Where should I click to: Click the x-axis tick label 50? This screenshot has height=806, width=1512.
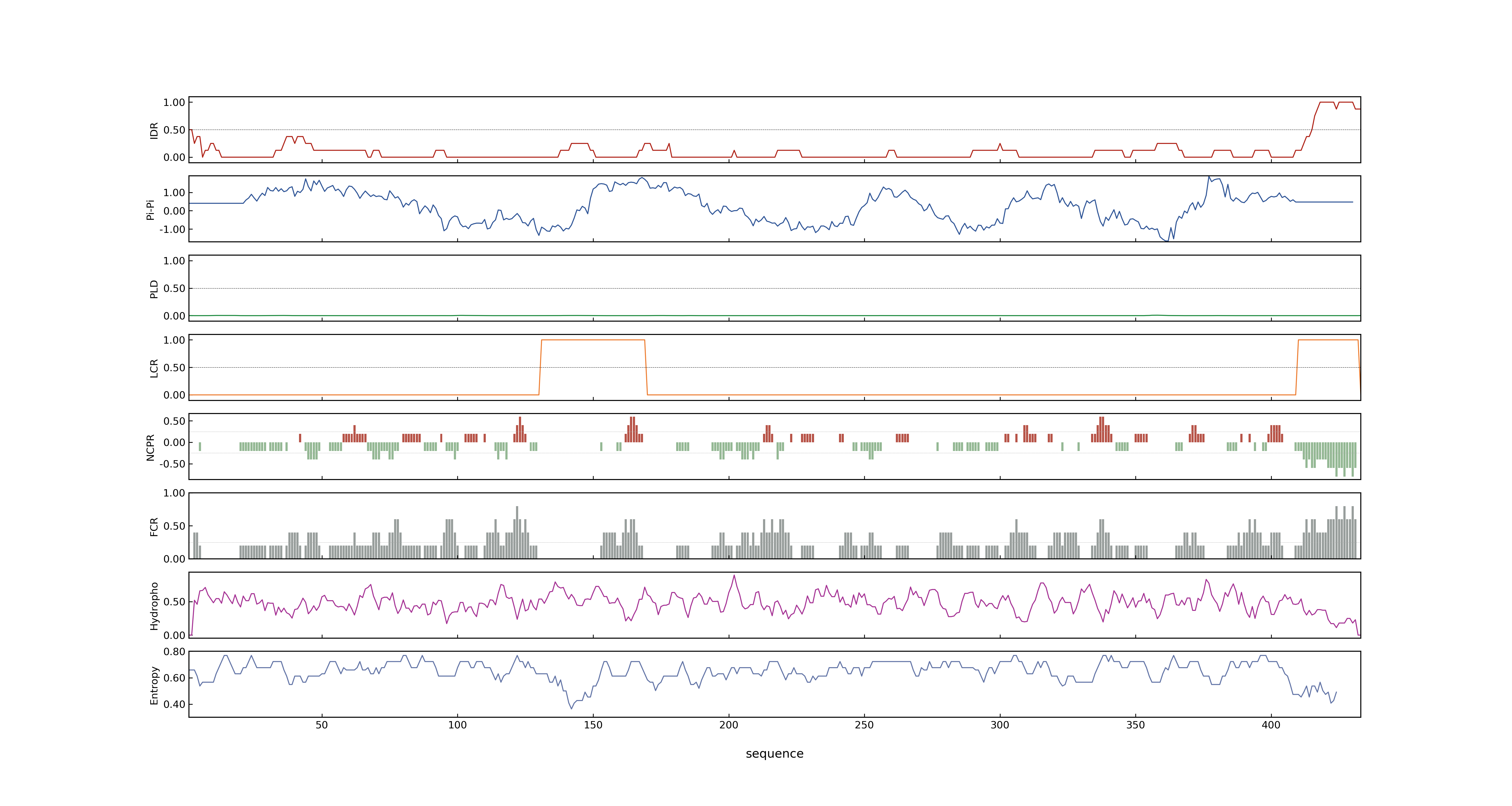coord(322,725)
